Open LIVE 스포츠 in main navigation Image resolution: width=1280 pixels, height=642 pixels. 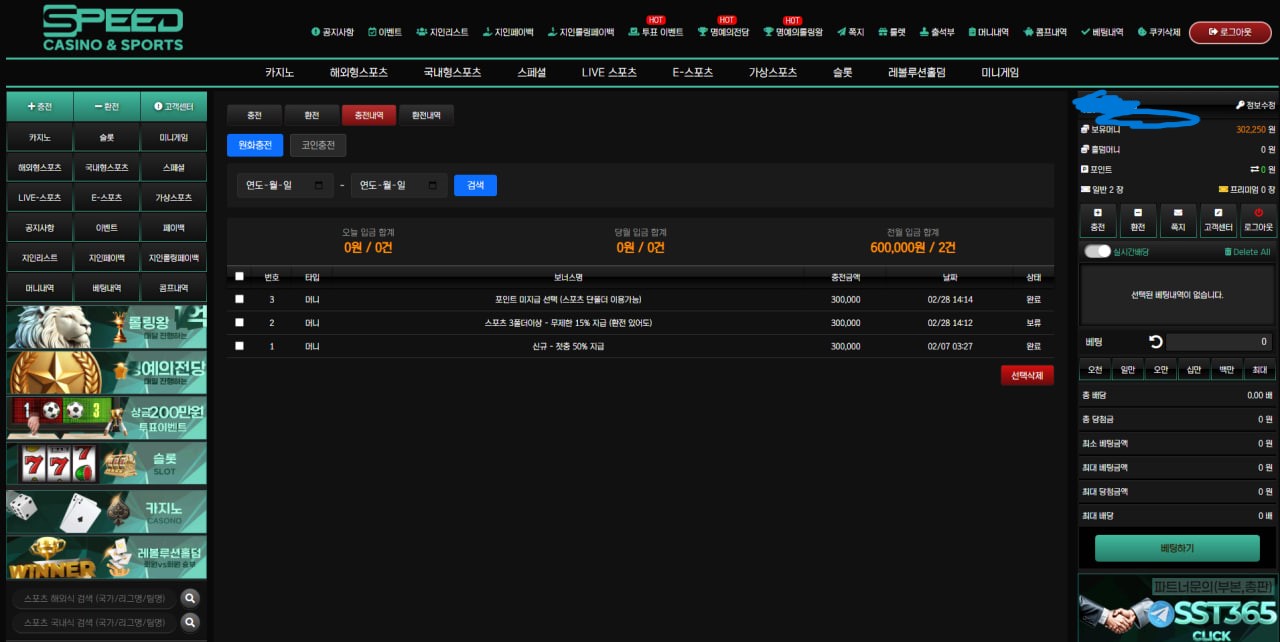coord(609,72)
